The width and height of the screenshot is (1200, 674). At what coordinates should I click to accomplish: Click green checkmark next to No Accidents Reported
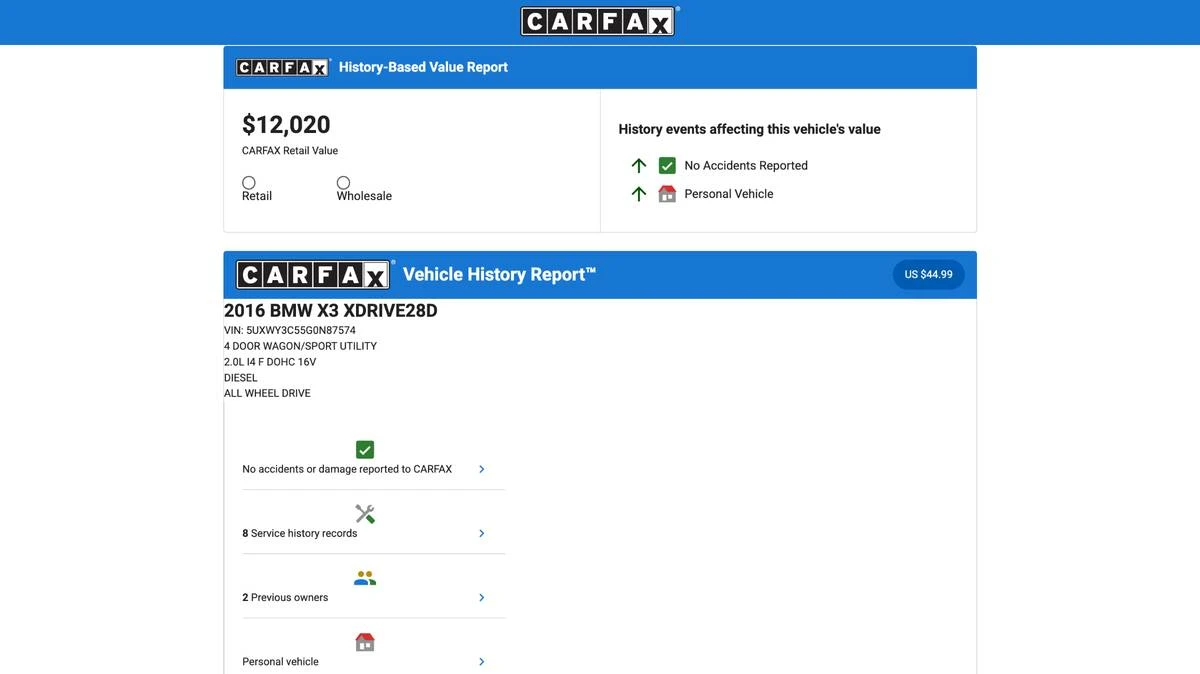pyautogui.click(x=667, y=166)
